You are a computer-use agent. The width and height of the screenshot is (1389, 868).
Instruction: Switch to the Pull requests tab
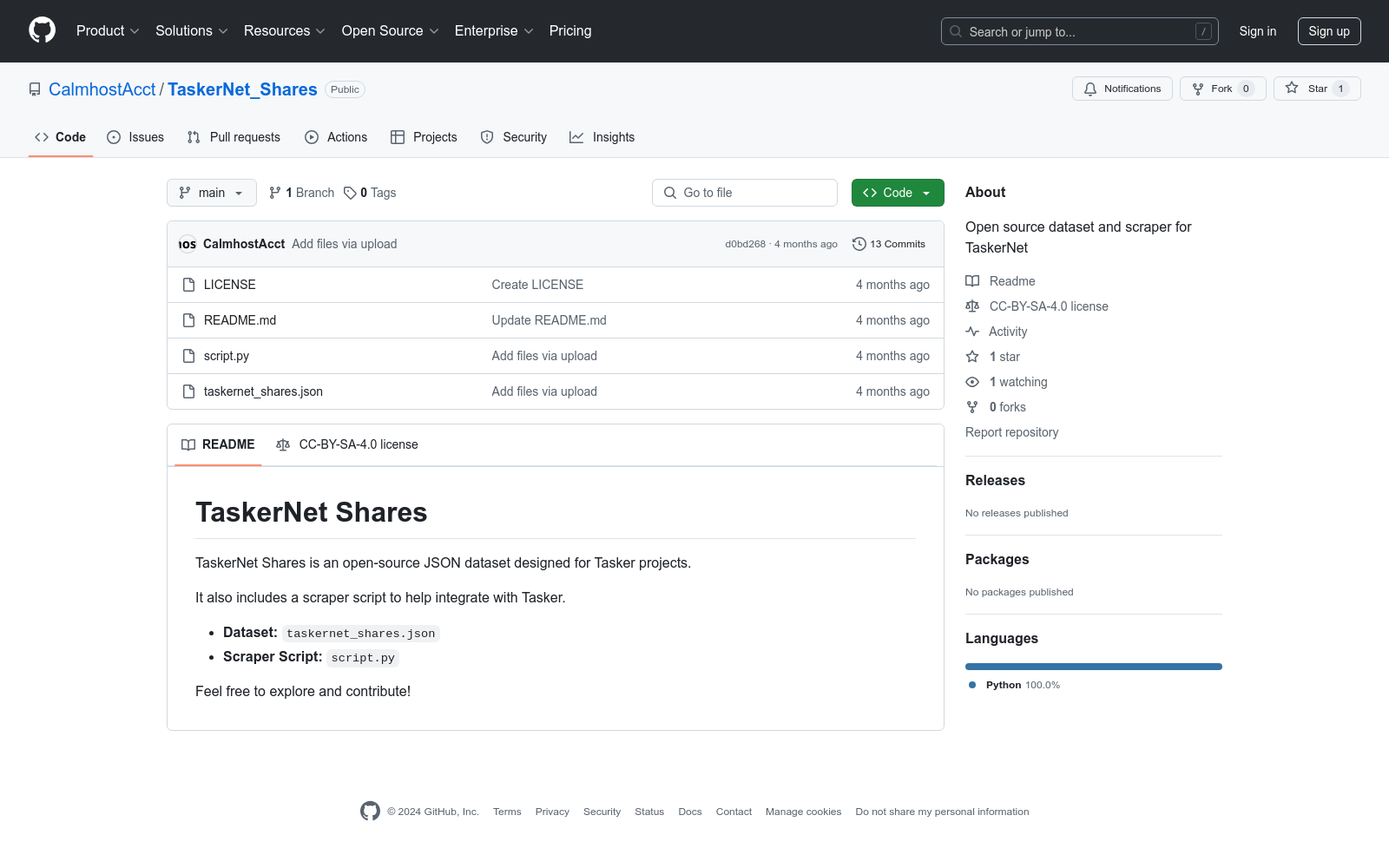[x=234, y=137]
